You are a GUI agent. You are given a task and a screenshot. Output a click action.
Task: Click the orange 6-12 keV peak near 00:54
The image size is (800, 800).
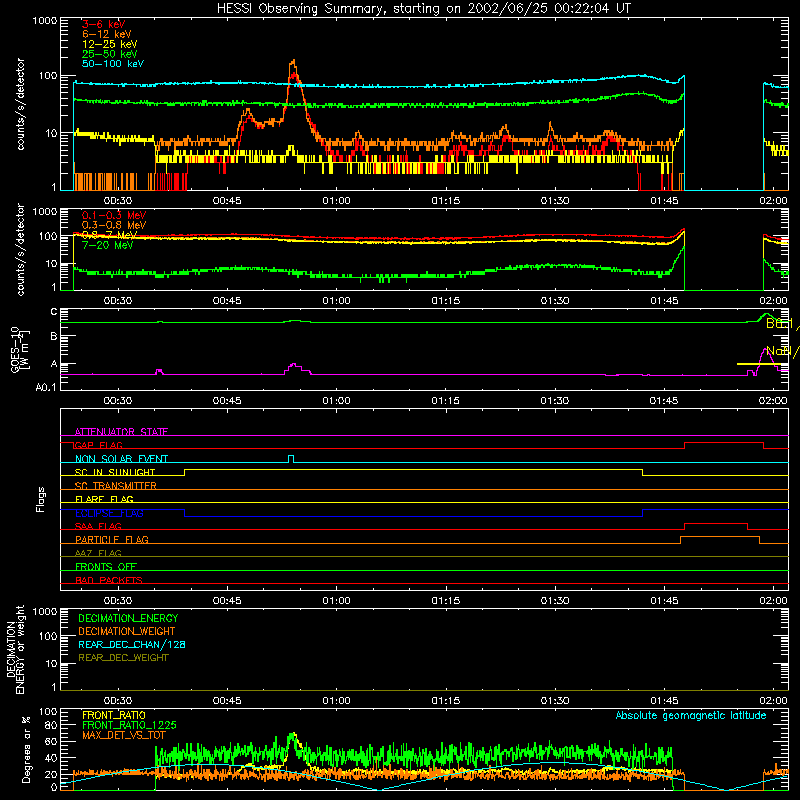[x=293, y=62]
